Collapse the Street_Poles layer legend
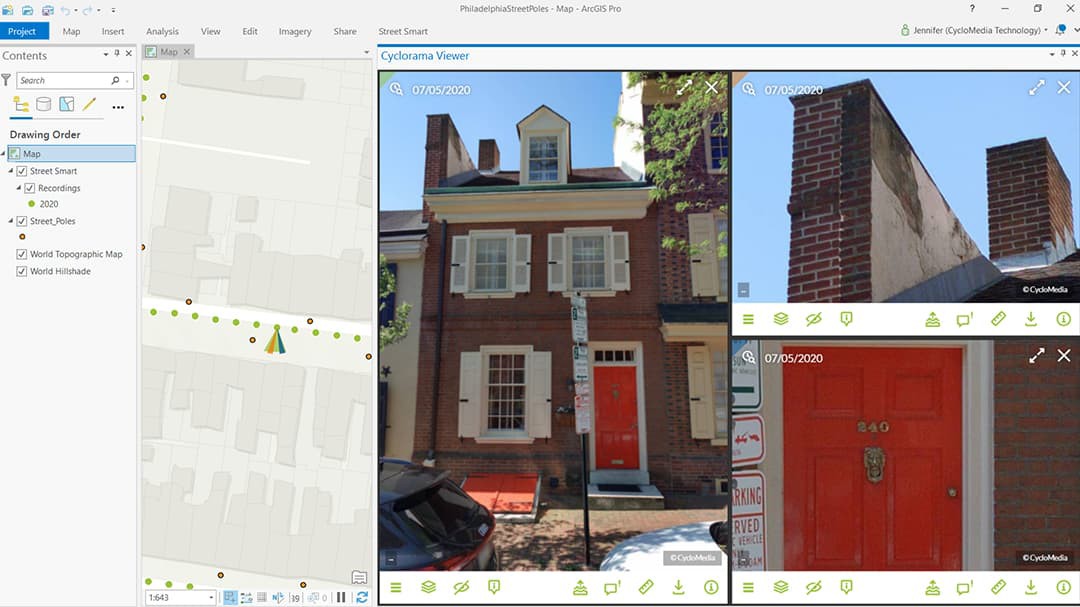1080x607 pixels. coord(10,221)
